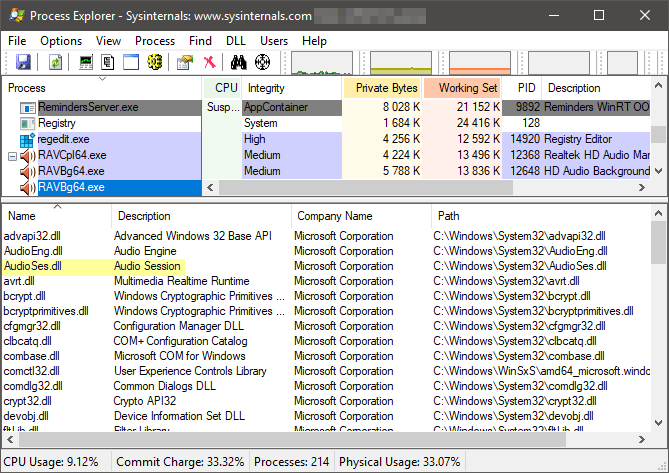This screenshot has height=473, width=669.
Task: Collapse the RAVCpl64.exe tree node
Action: [12, 156]
